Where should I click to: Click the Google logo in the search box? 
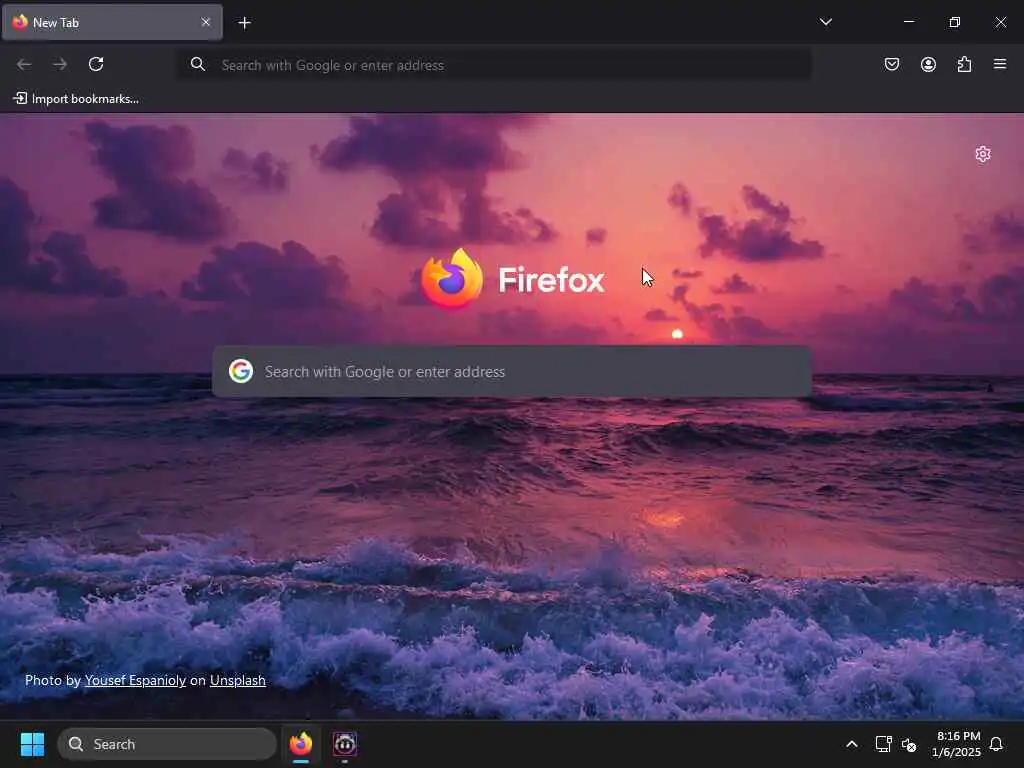click(241, 371)
